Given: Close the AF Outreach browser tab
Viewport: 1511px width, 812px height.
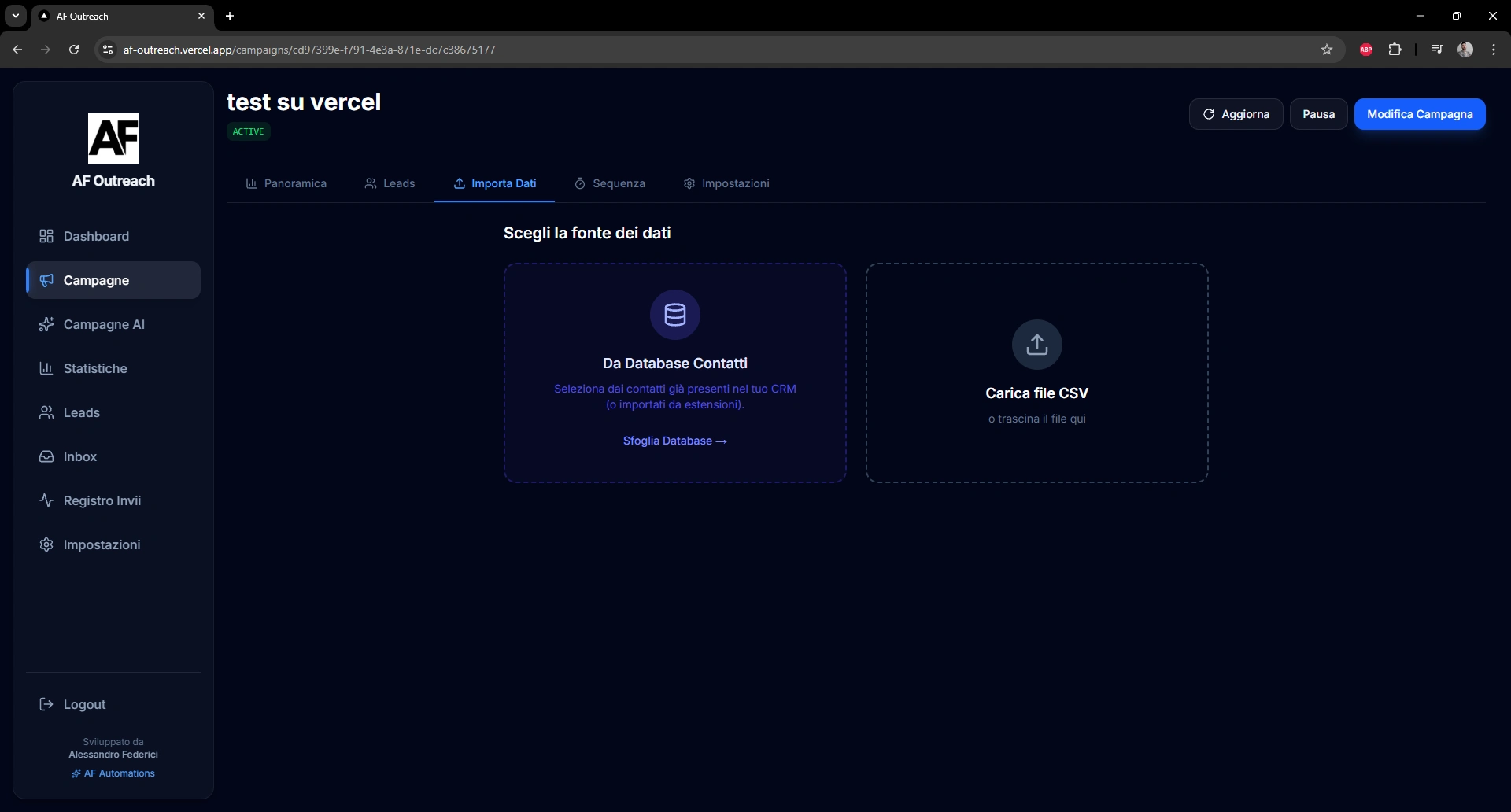Looking at the screenshot, I should coord(201,16).
